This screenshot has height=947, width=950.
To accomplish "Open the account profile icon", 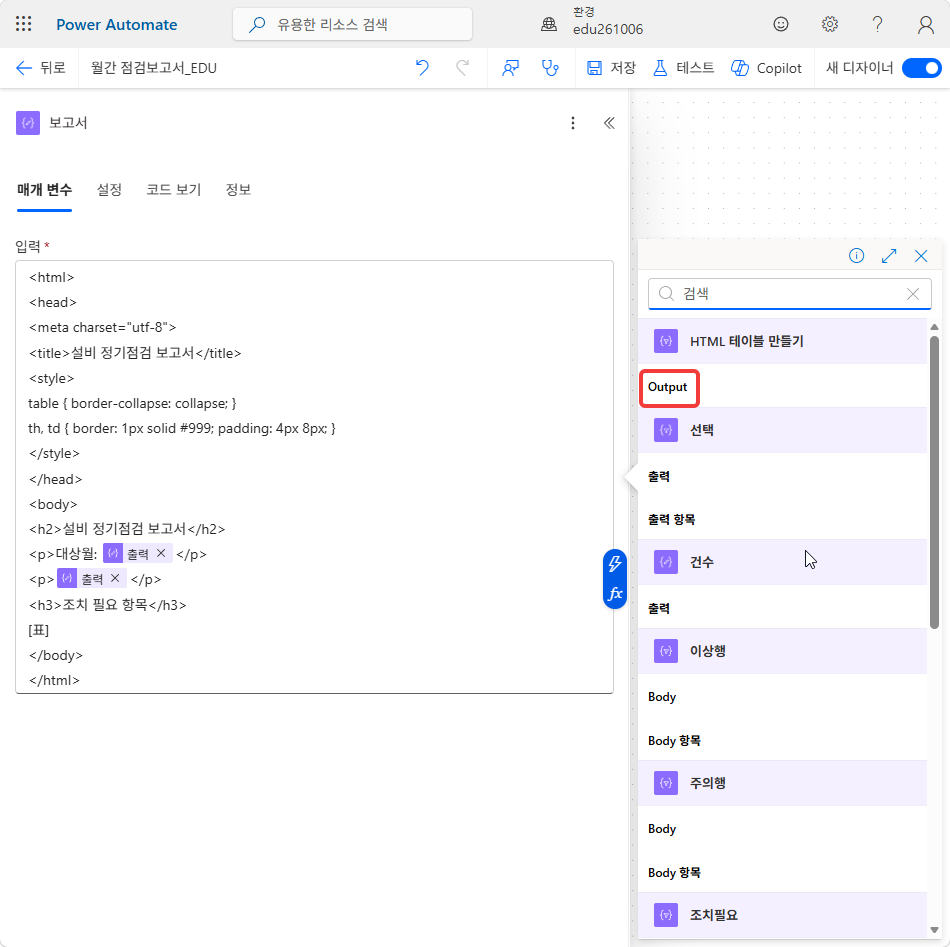I will pyautogui.click(x=925, y=24).
